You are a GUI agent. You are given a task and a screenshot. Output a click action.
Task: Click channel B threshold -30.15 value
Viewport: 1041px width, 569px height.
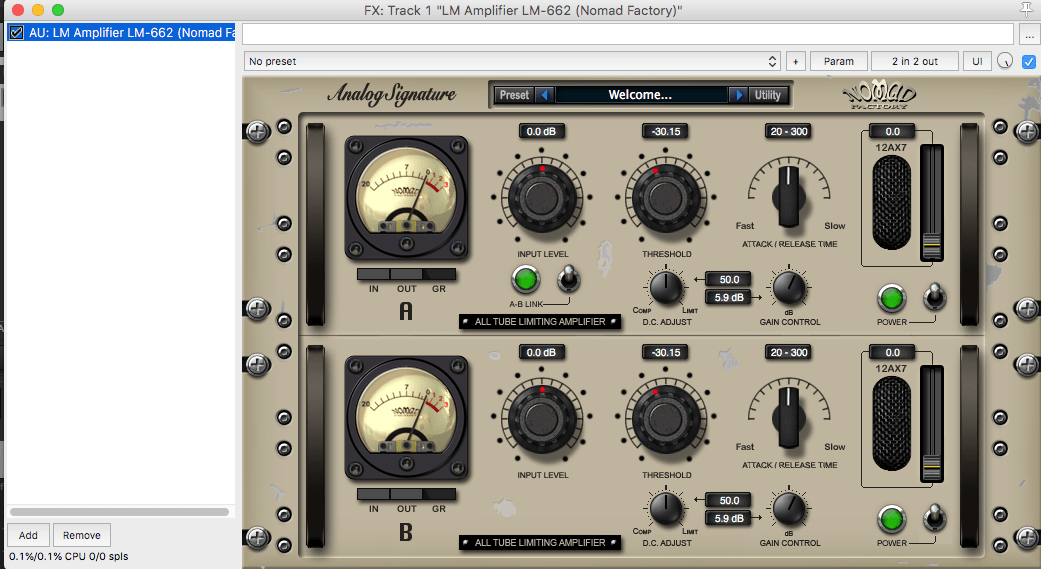coord(665,353)
